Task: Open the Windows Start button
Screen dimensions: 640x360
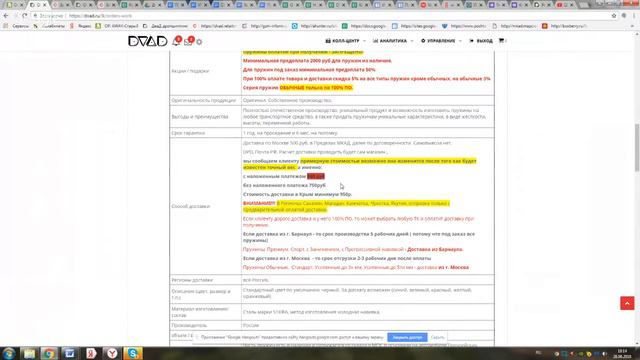Action: pos(9,353)
